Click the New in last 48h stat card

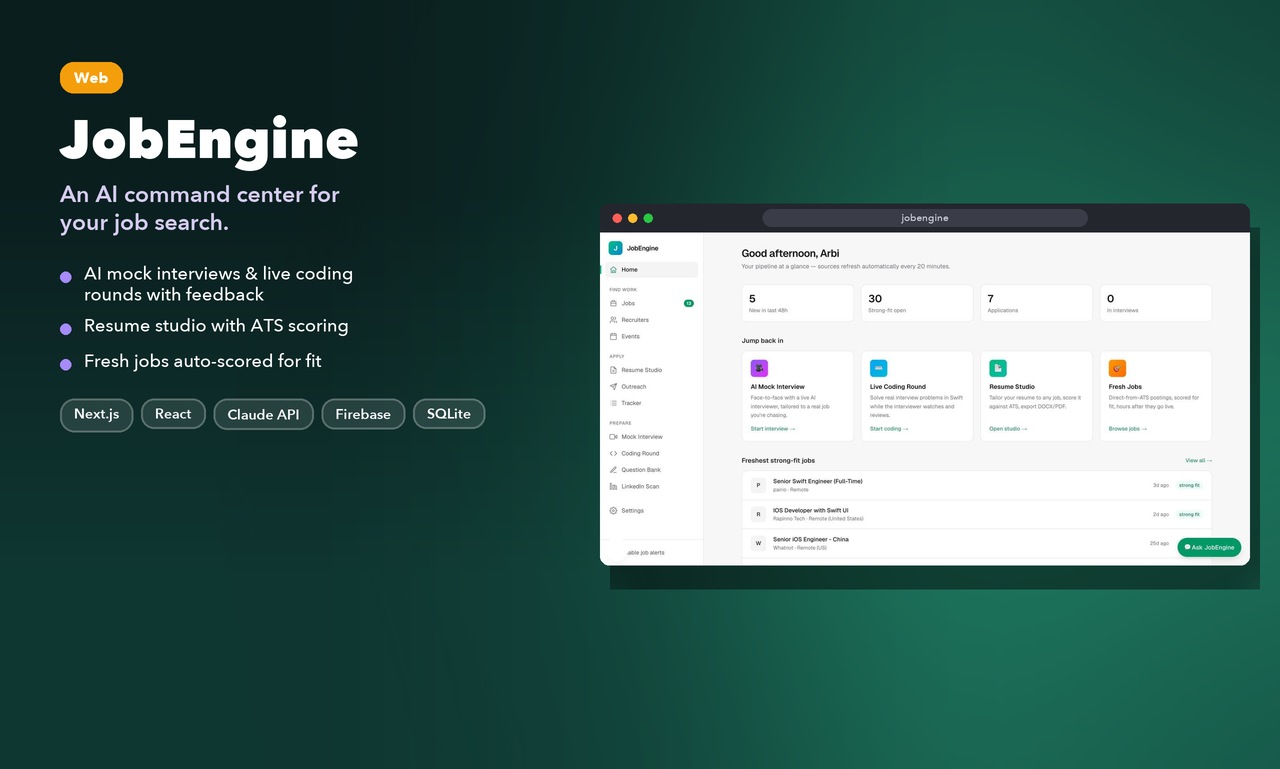(x=798, y=303)
